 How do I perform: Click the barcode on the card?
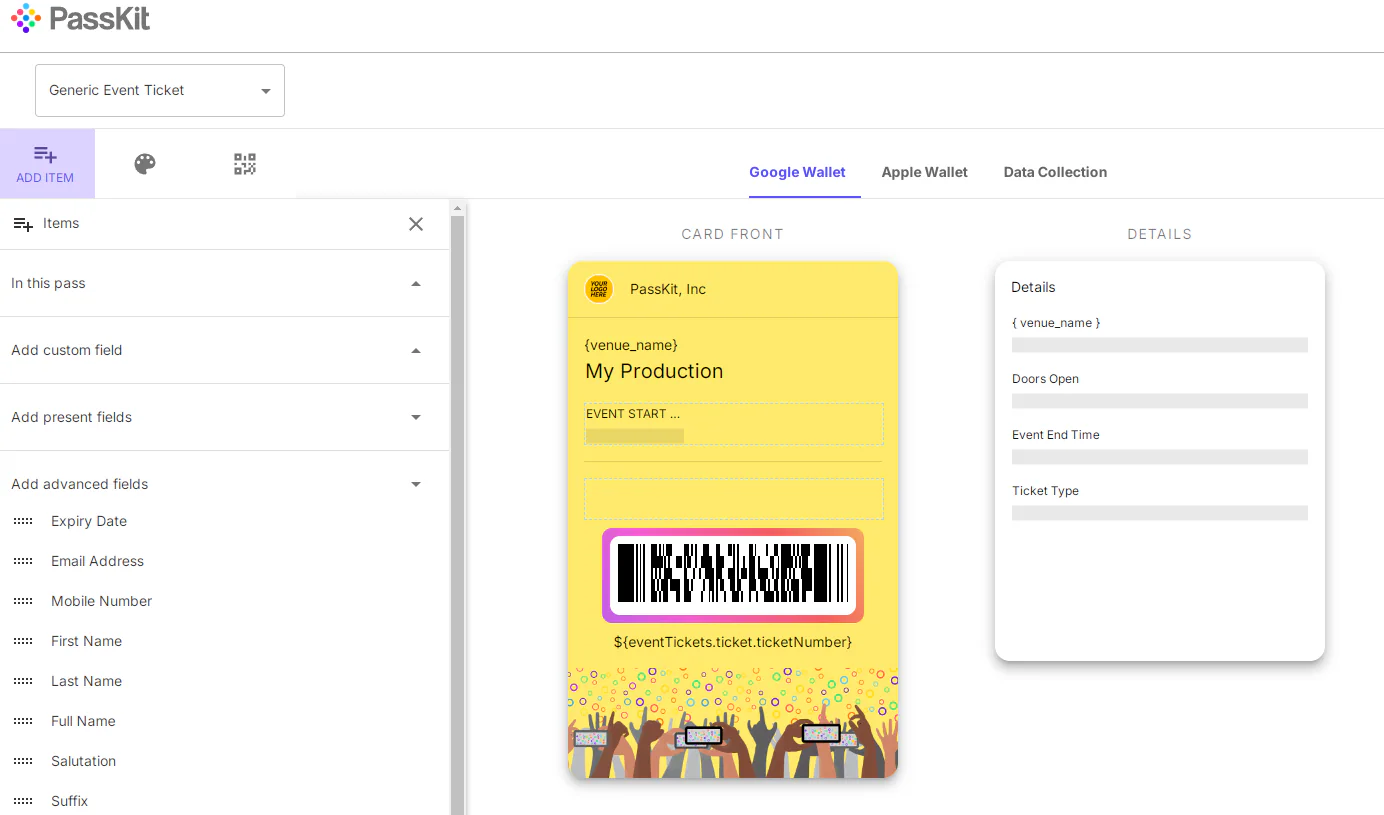click(733, 575)
